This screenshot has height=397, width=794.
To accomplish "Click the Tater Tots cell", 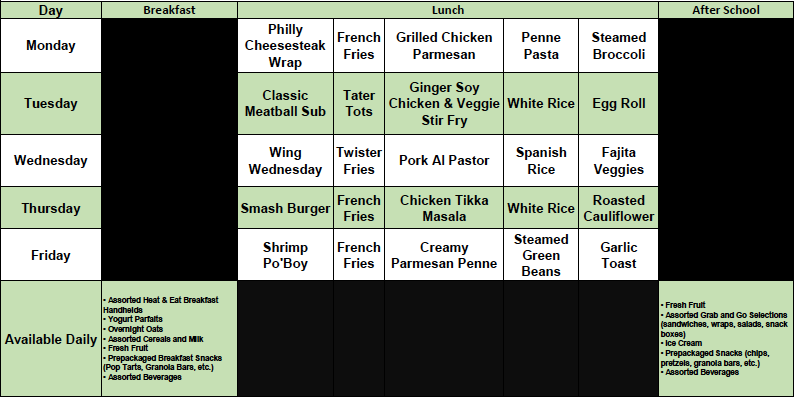I will click(359, 103).
